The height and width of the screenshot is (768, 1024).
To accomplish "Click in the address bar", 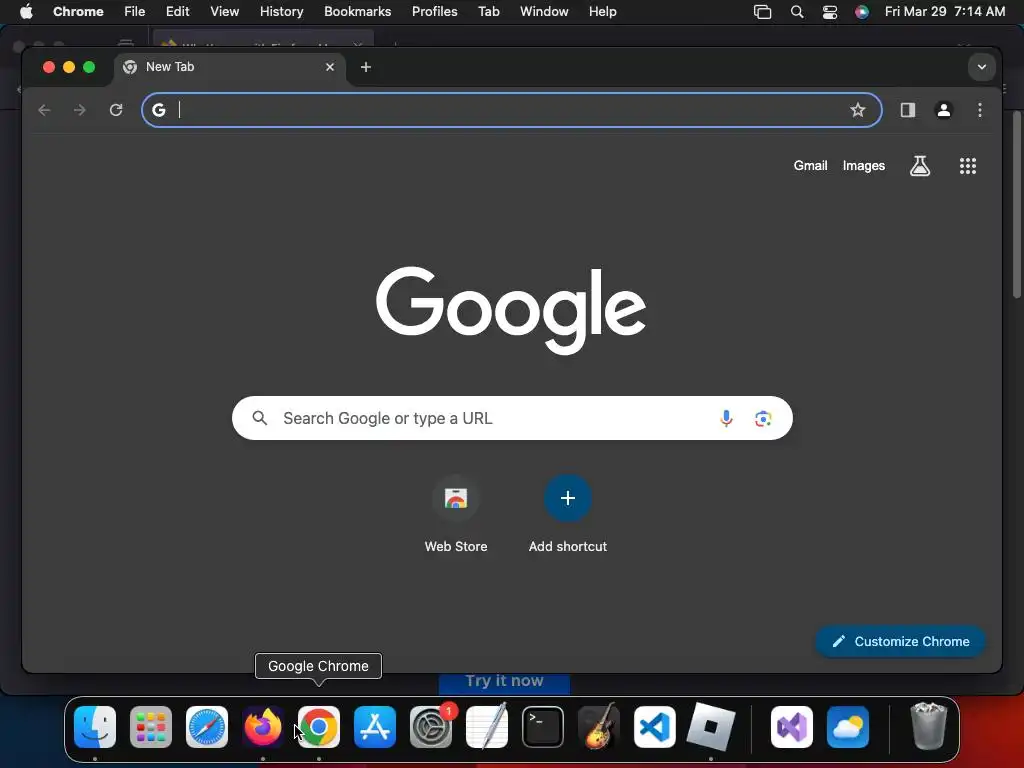I will tap(512, 110).
